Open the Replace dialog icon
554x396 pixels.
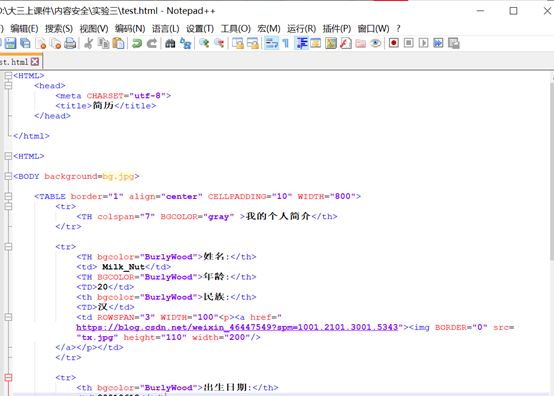click(185, 43)
